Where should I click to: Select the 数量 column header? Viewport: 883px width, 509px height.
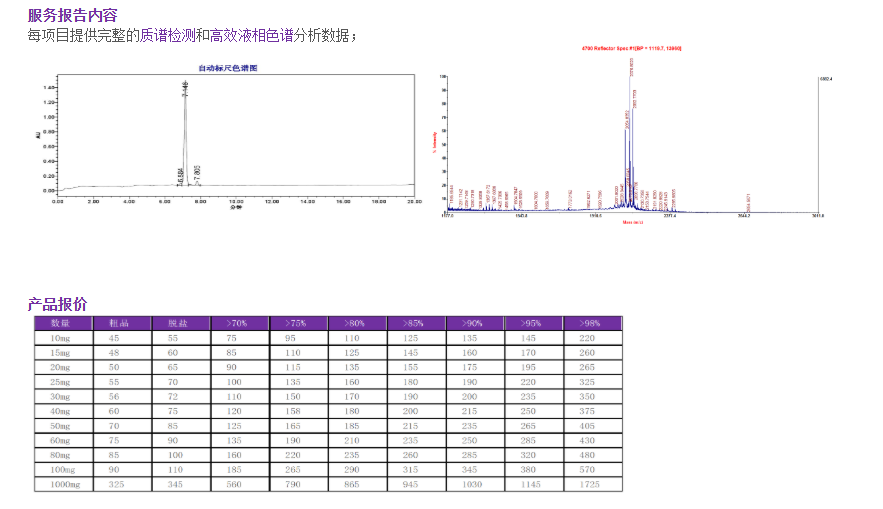coord(60,324)
